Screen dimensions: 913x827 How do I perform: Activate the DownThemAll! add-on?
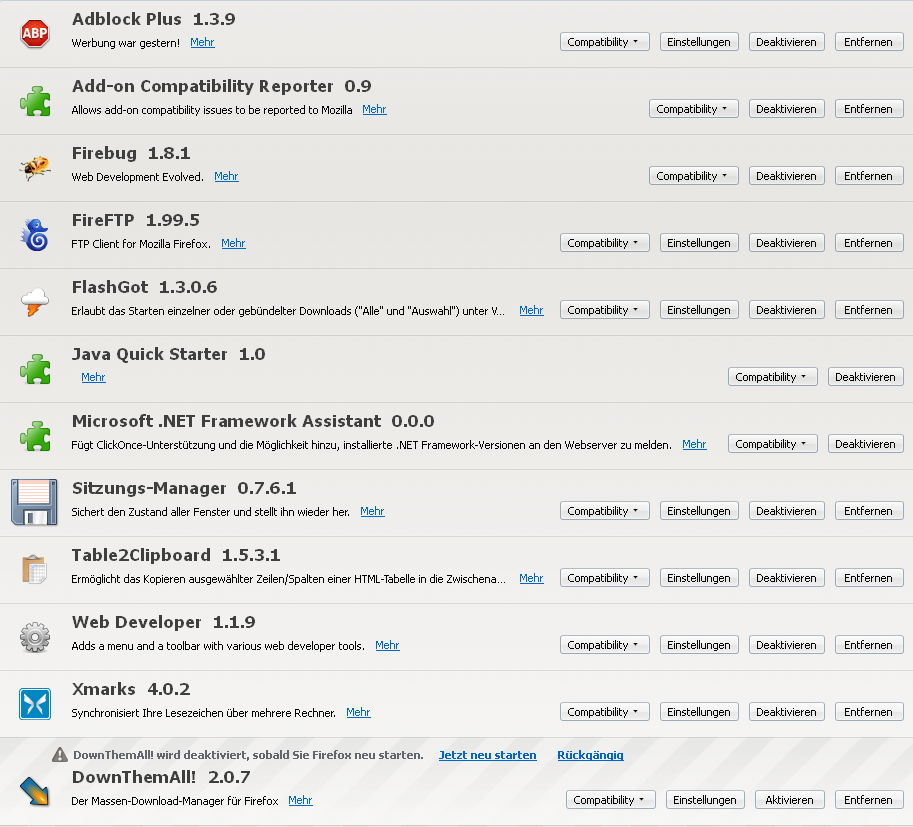click(x=790, y=800)
